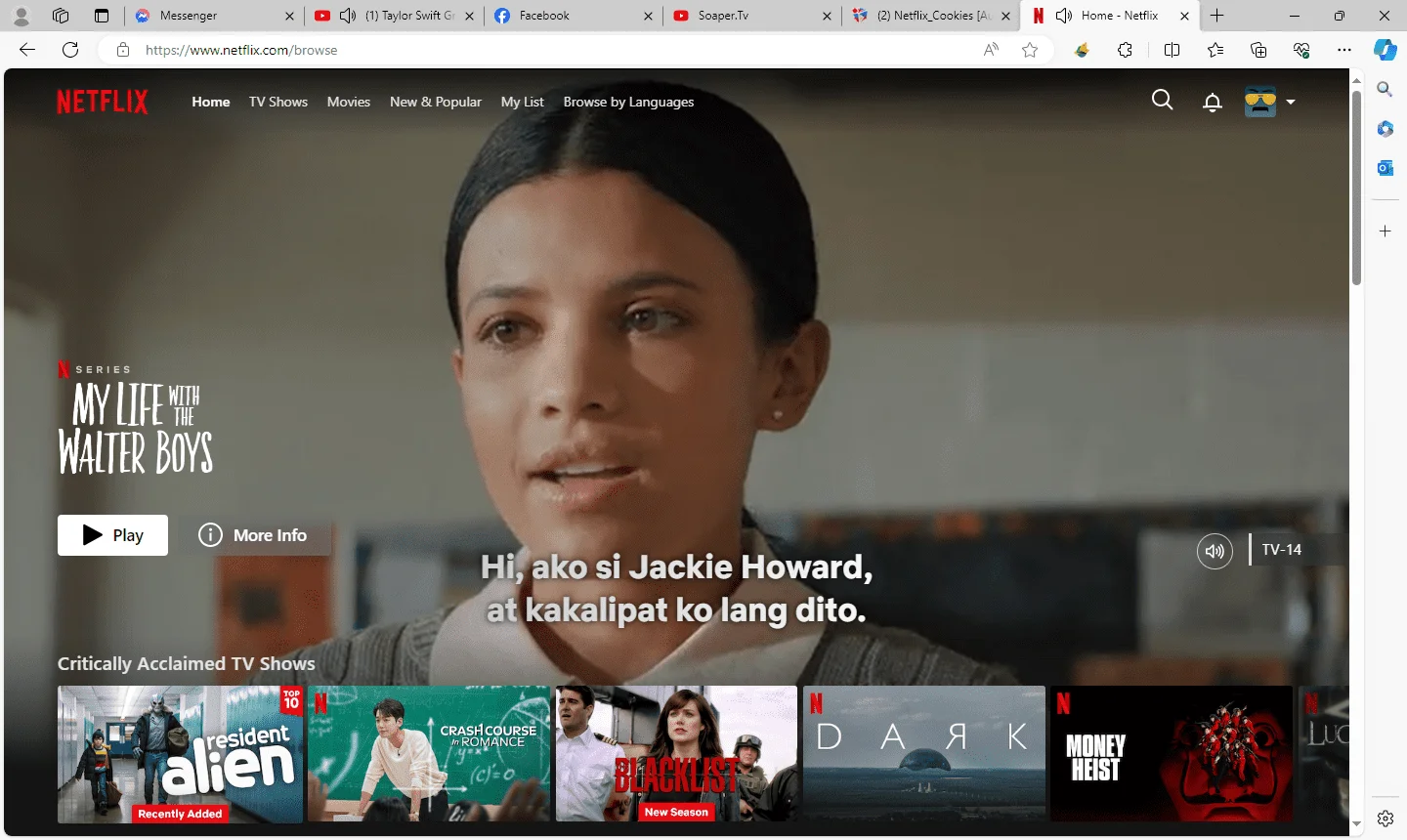Open the Copilot sidebar
Image resolution: width=1407 pixels, height=840 pixels.
pos(1385,50)
